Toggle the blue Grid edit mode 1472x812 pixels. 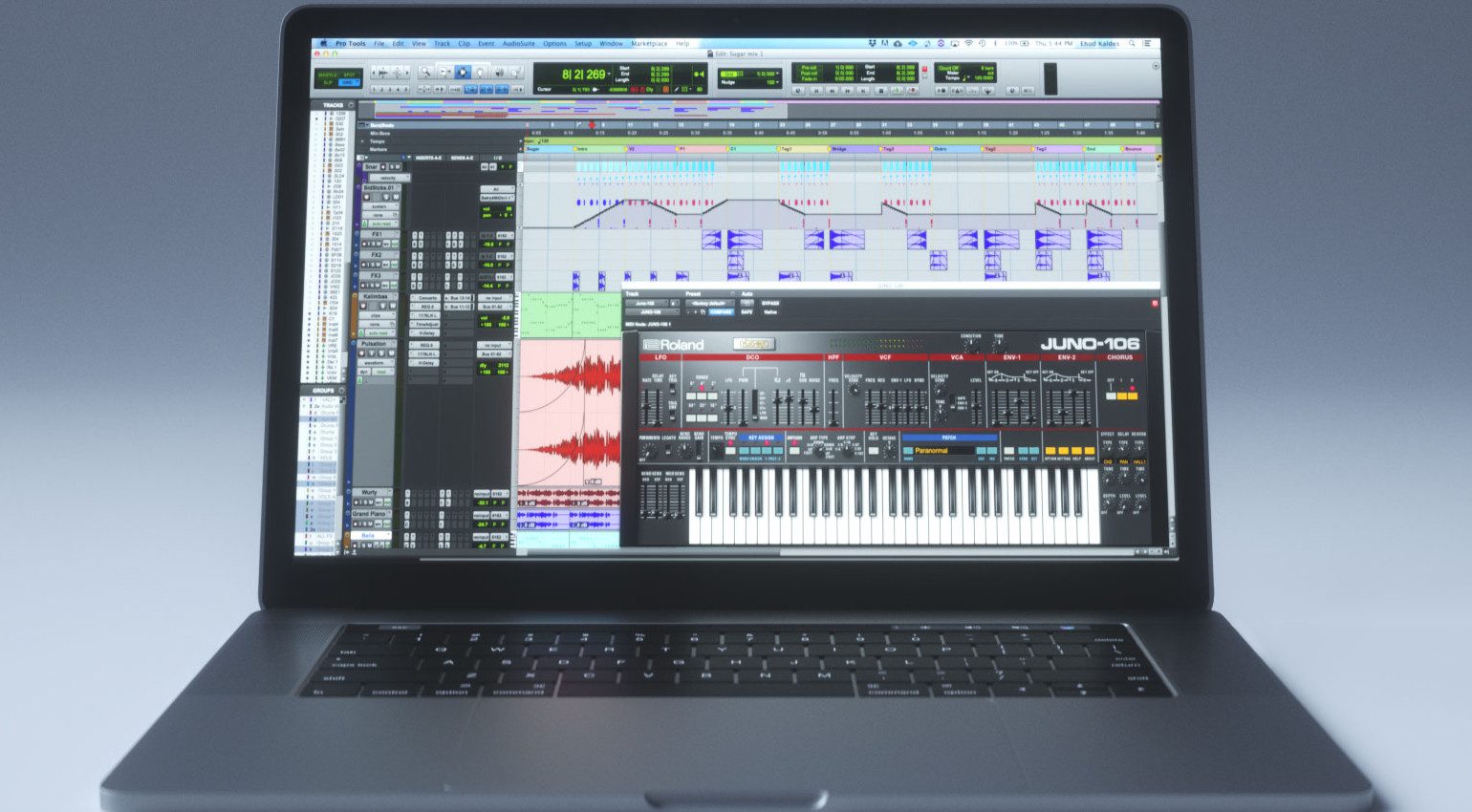coord(349,83)
